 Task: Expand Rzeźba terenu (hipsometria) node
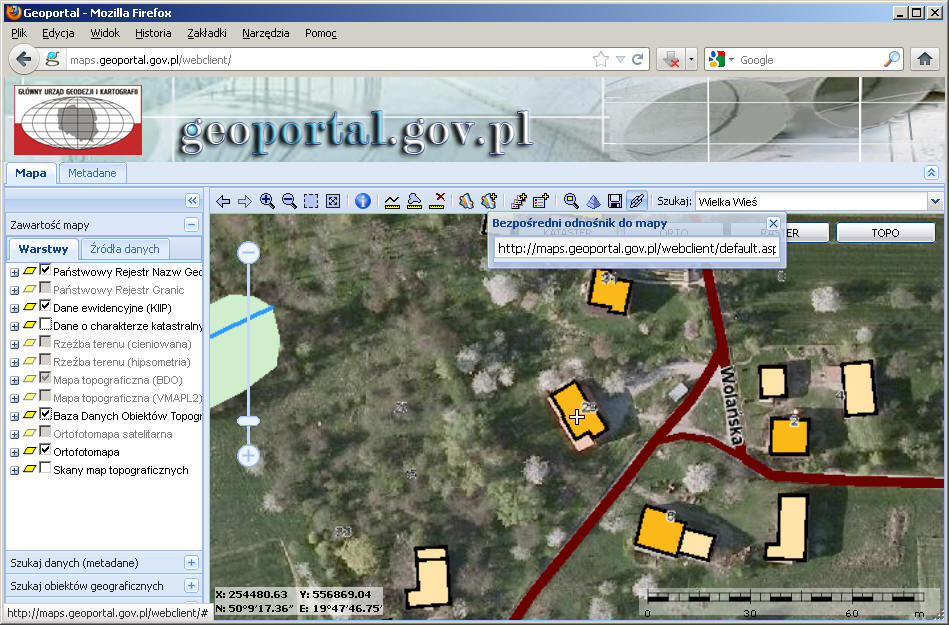[15, 362]
